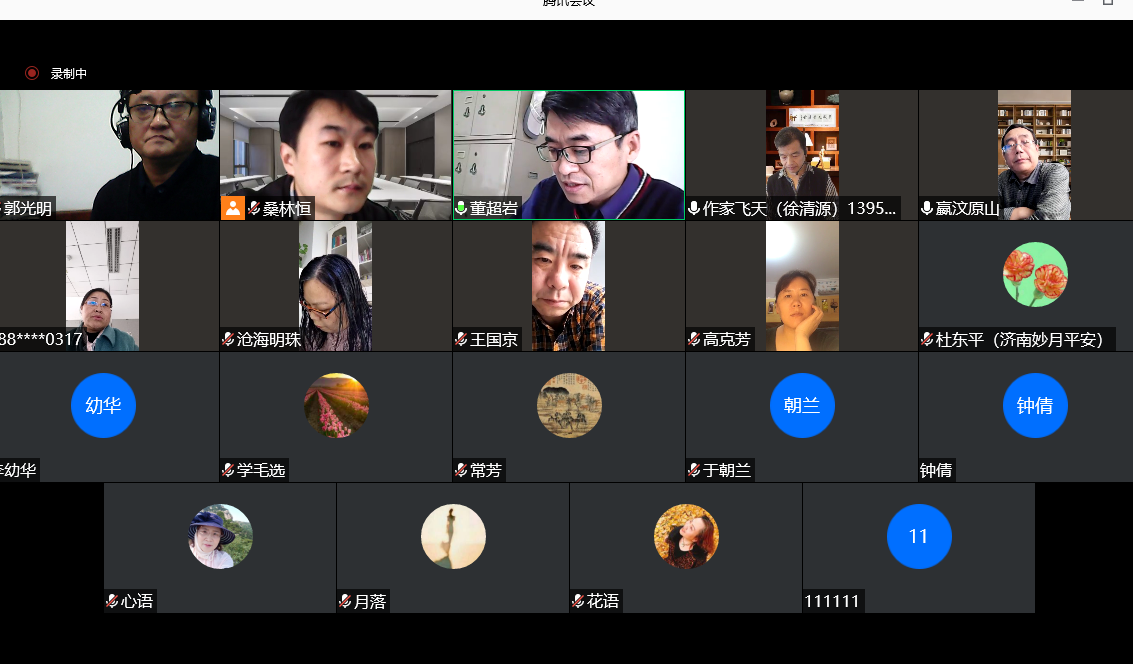Click the mic icon beside 花语
1133x664 pixels.
(x=579, y=601)
